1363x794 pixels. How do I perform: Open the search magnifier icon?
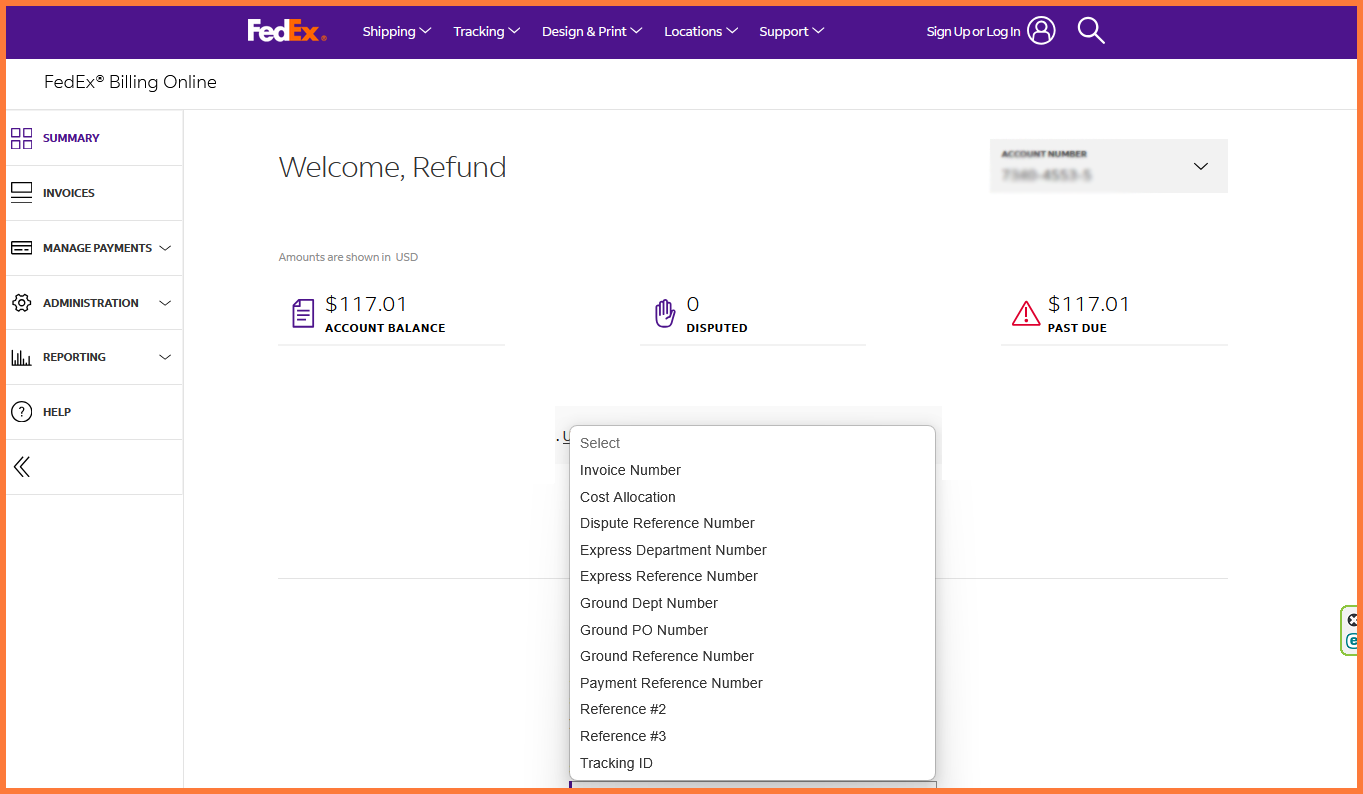pyautogui.click(x=1091, y=31)
